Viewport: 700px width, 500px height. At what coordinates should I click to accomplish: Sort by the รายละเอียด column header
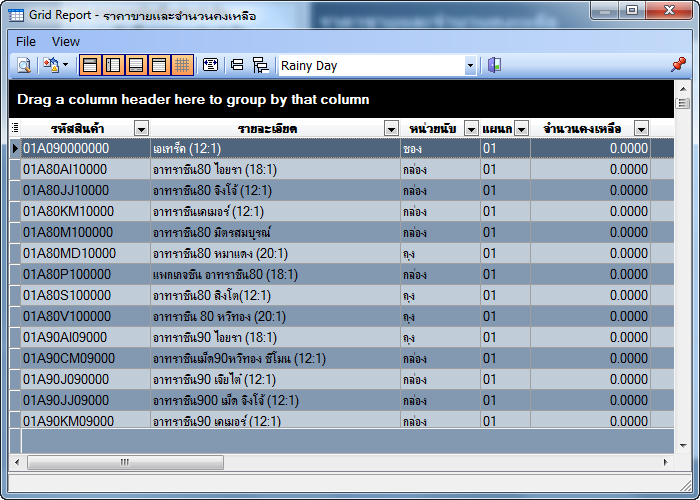click(267, 128)
